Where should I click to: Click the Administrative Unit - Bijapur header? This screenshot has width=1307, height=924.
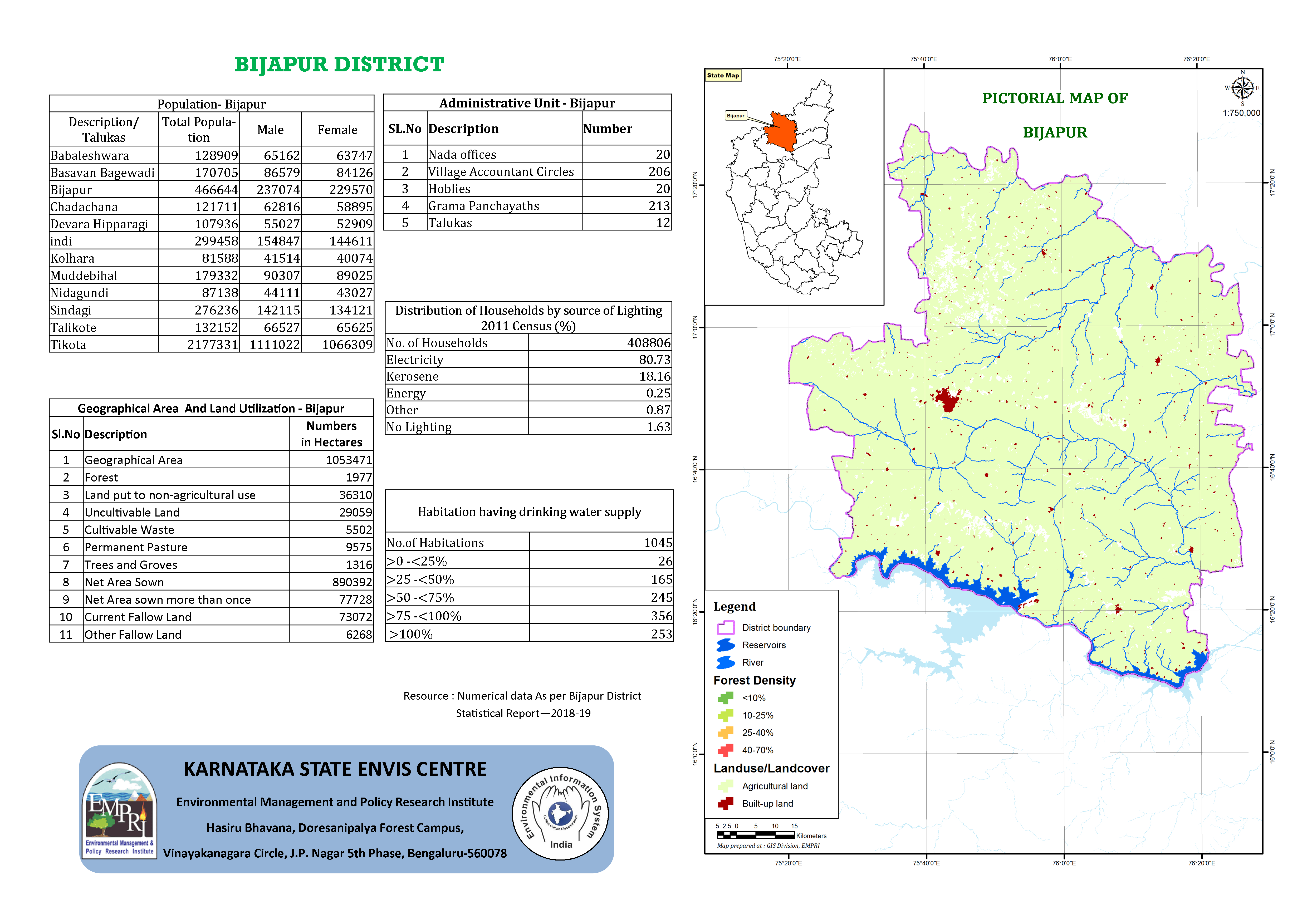[527, 103]
